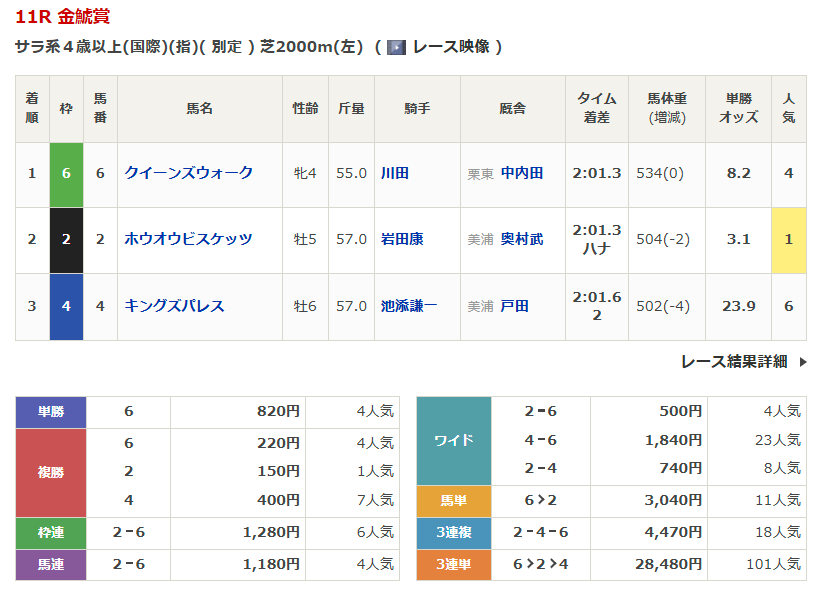Click the arrow beside レース結果詳細

(x=803, y=362)
